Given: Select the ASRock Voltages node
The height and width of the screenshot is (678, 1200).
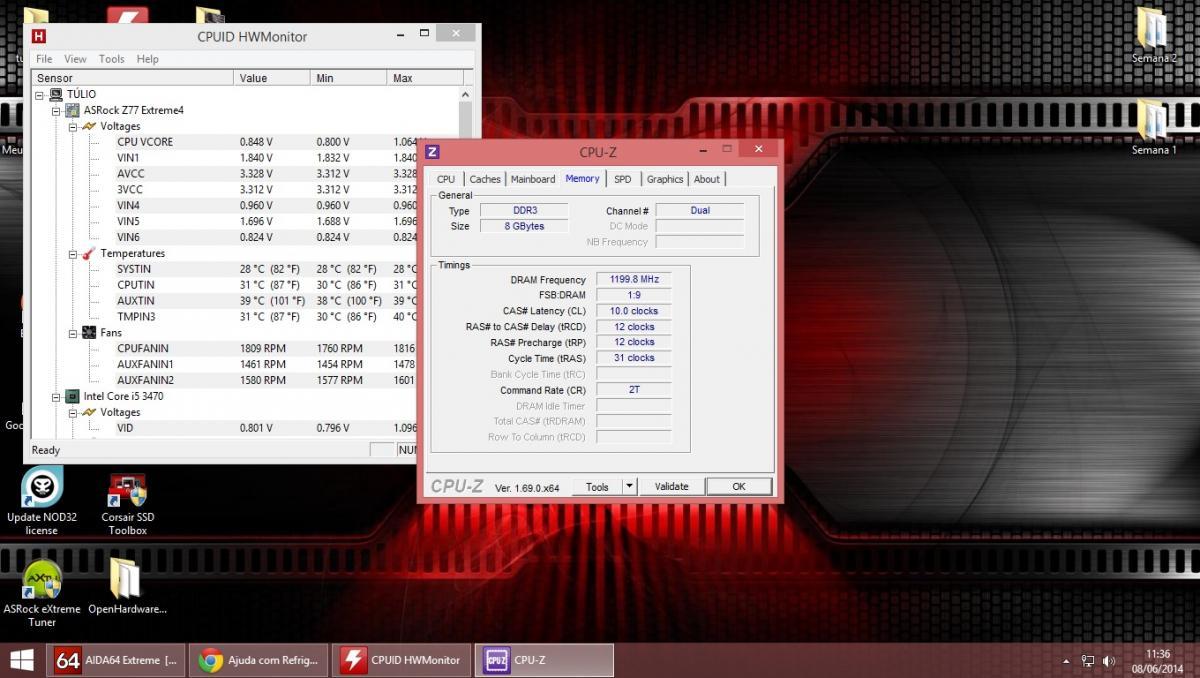Looking at the screenshot, I should click(120, 126).
